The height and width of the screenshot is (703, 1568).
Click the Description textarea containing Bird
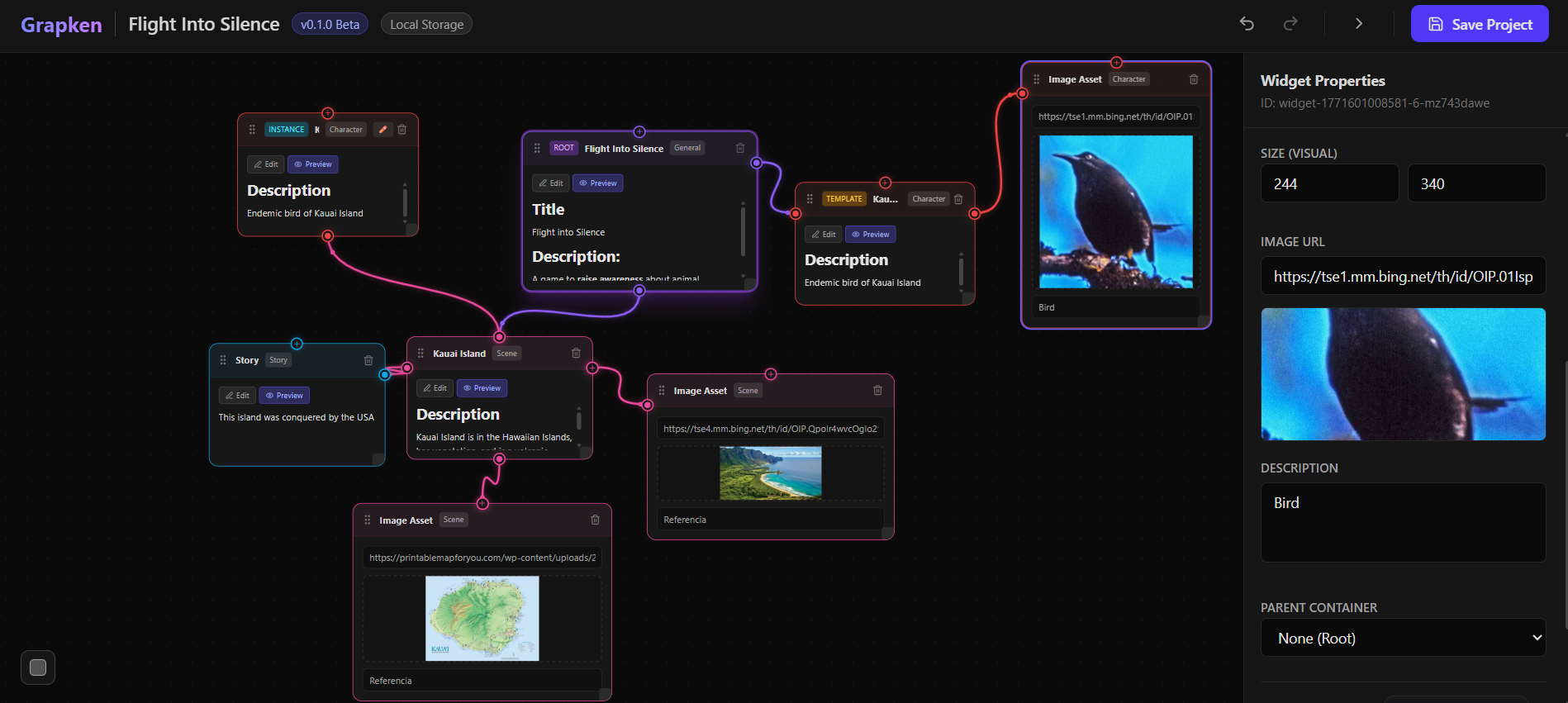click(1403, 523)
